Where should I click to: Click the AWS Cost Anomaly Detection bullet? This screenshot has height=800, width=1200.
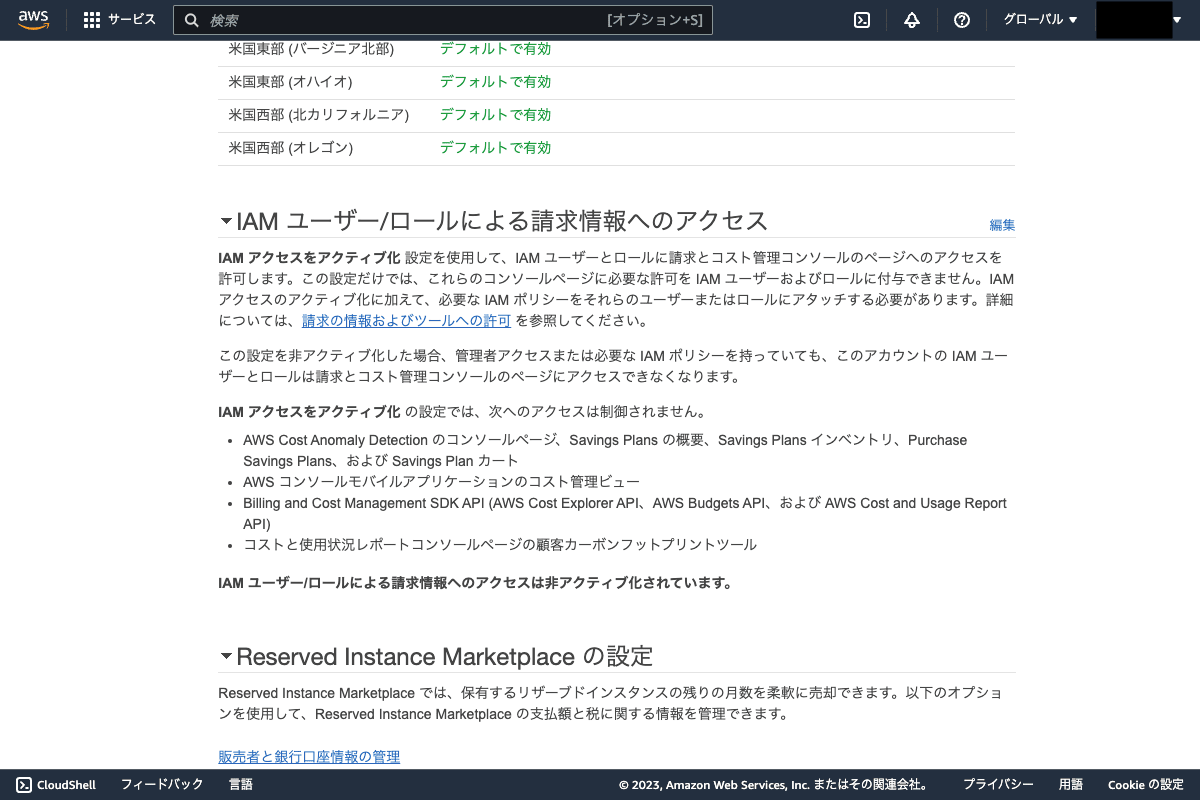coord(605,450)
